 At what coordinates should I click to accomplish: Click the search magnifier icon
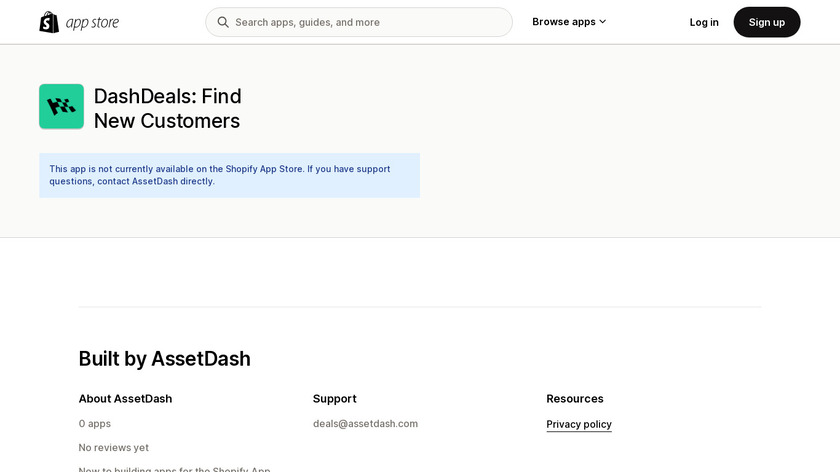[223, 22]
